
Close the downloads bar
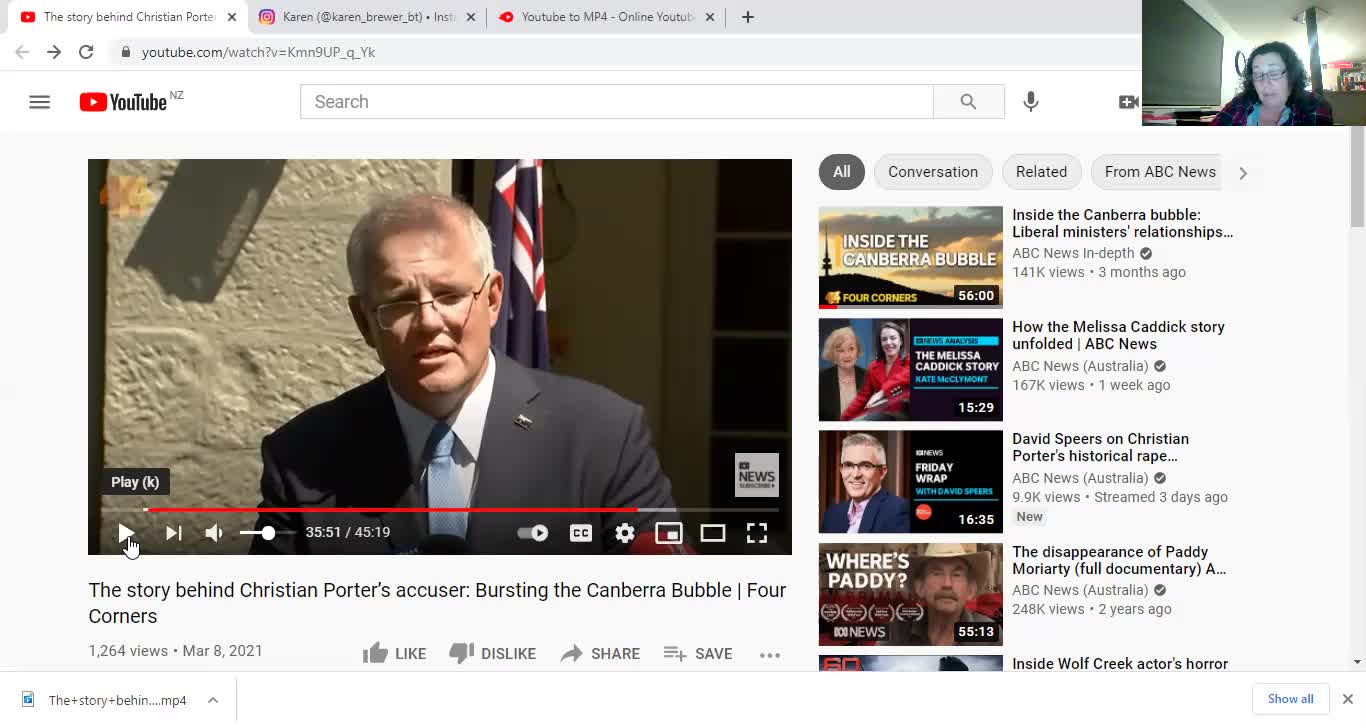(1347, 699)
